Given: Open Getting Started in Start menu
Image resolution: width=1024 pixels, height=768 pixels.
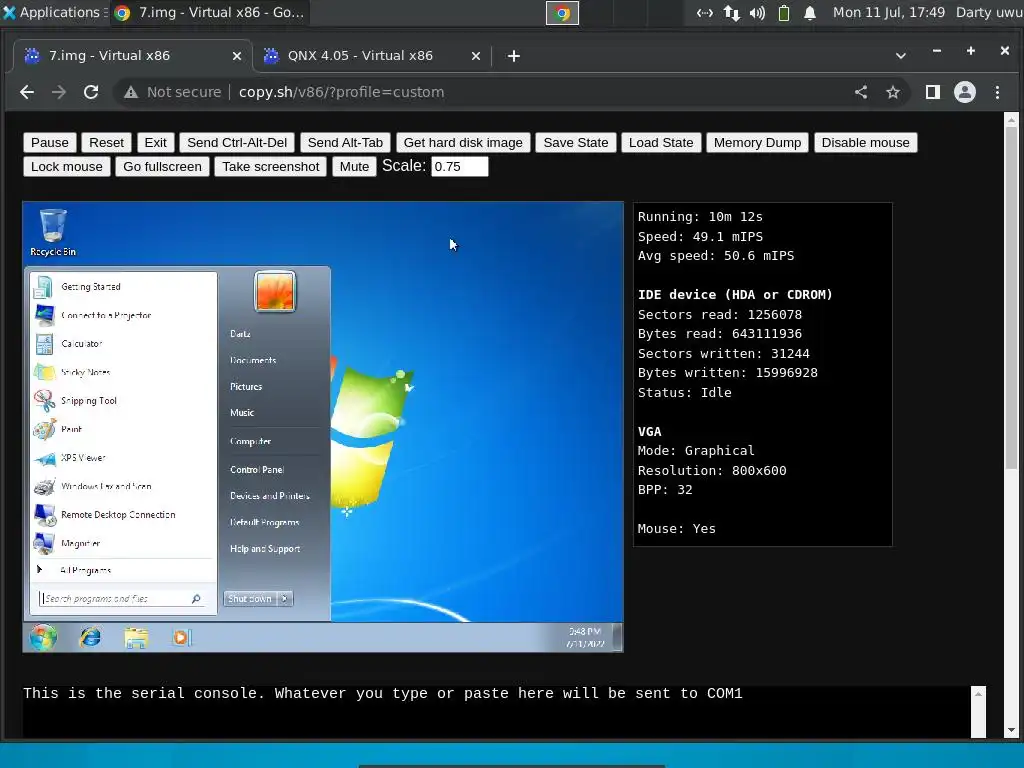Looking at the screenshot, I should point(123,287).
